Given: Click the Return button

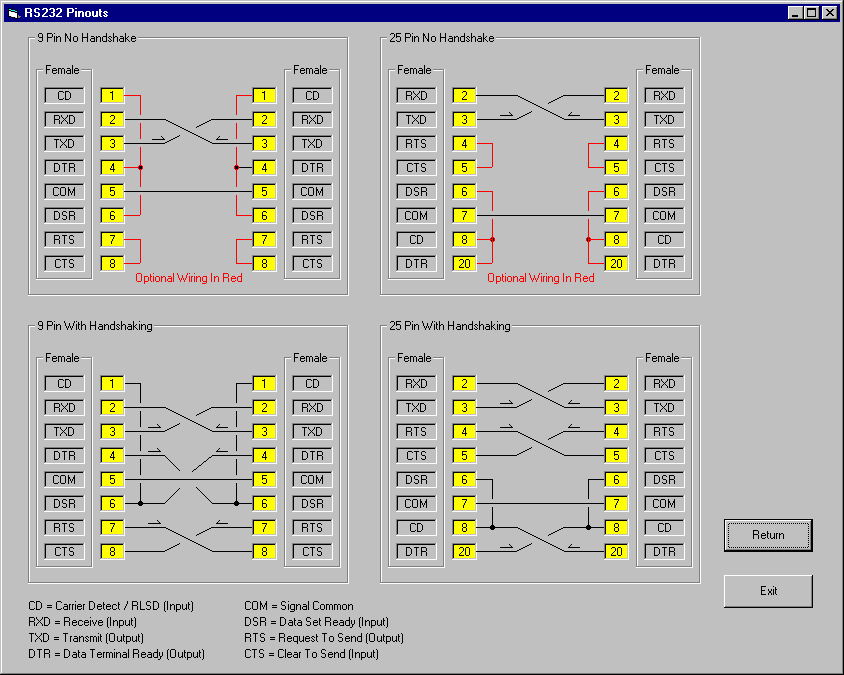Looking at the screenshot, I should tap(768, 535).
